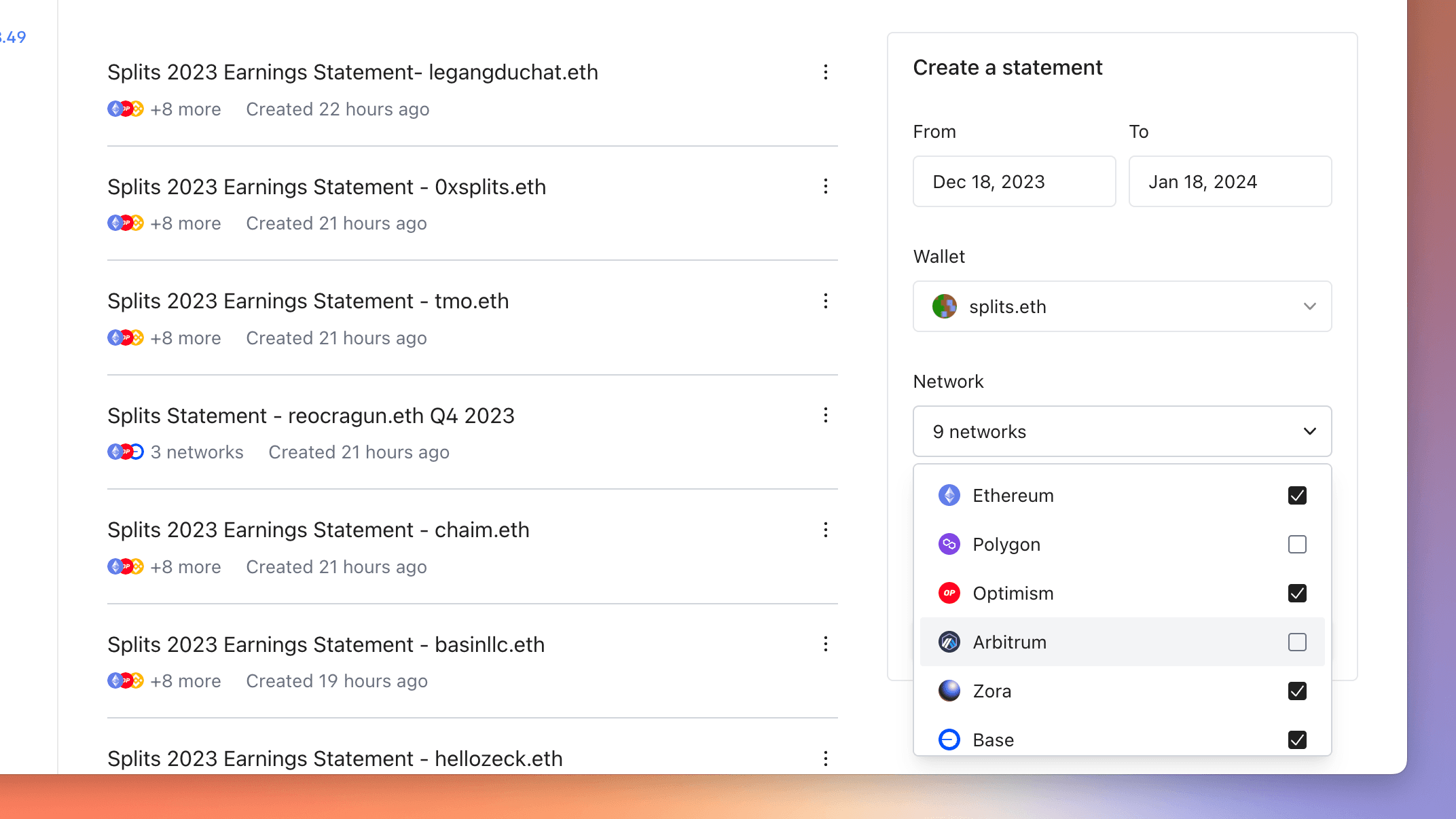Open the kebab menu on the basinllc.eth statement
Image resolution: width=1456 pixels, height=819 pixels.
826,644
